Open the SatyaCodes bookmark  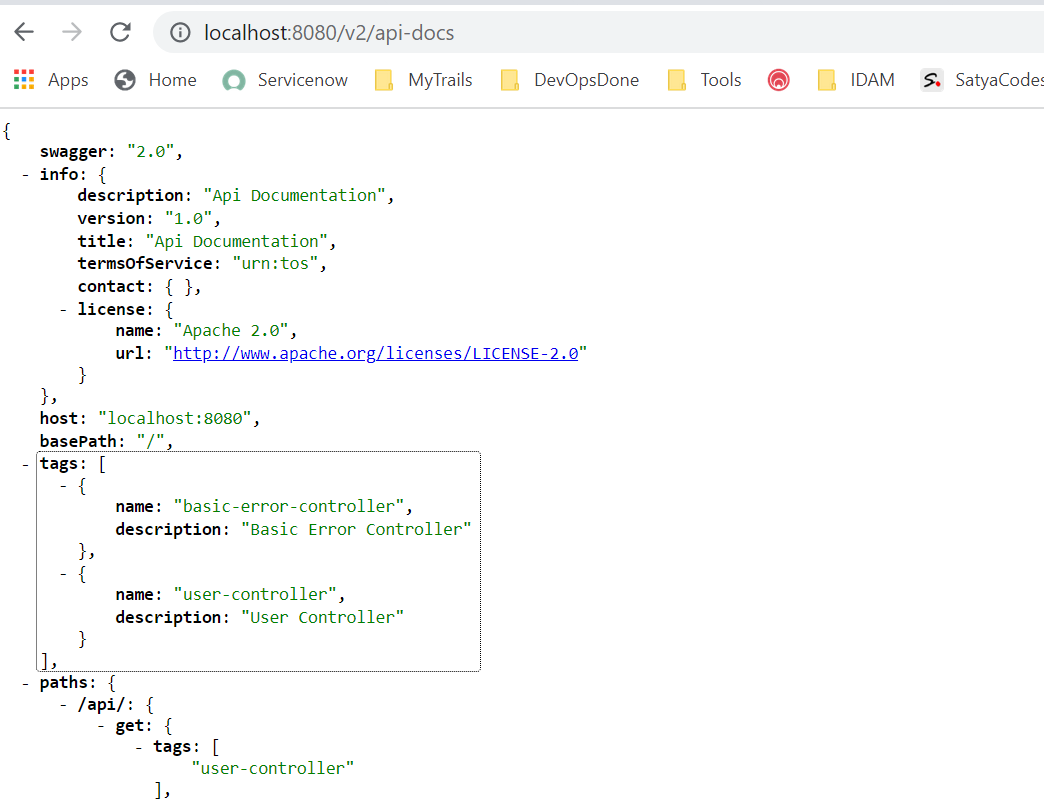[x=982, y=80]
